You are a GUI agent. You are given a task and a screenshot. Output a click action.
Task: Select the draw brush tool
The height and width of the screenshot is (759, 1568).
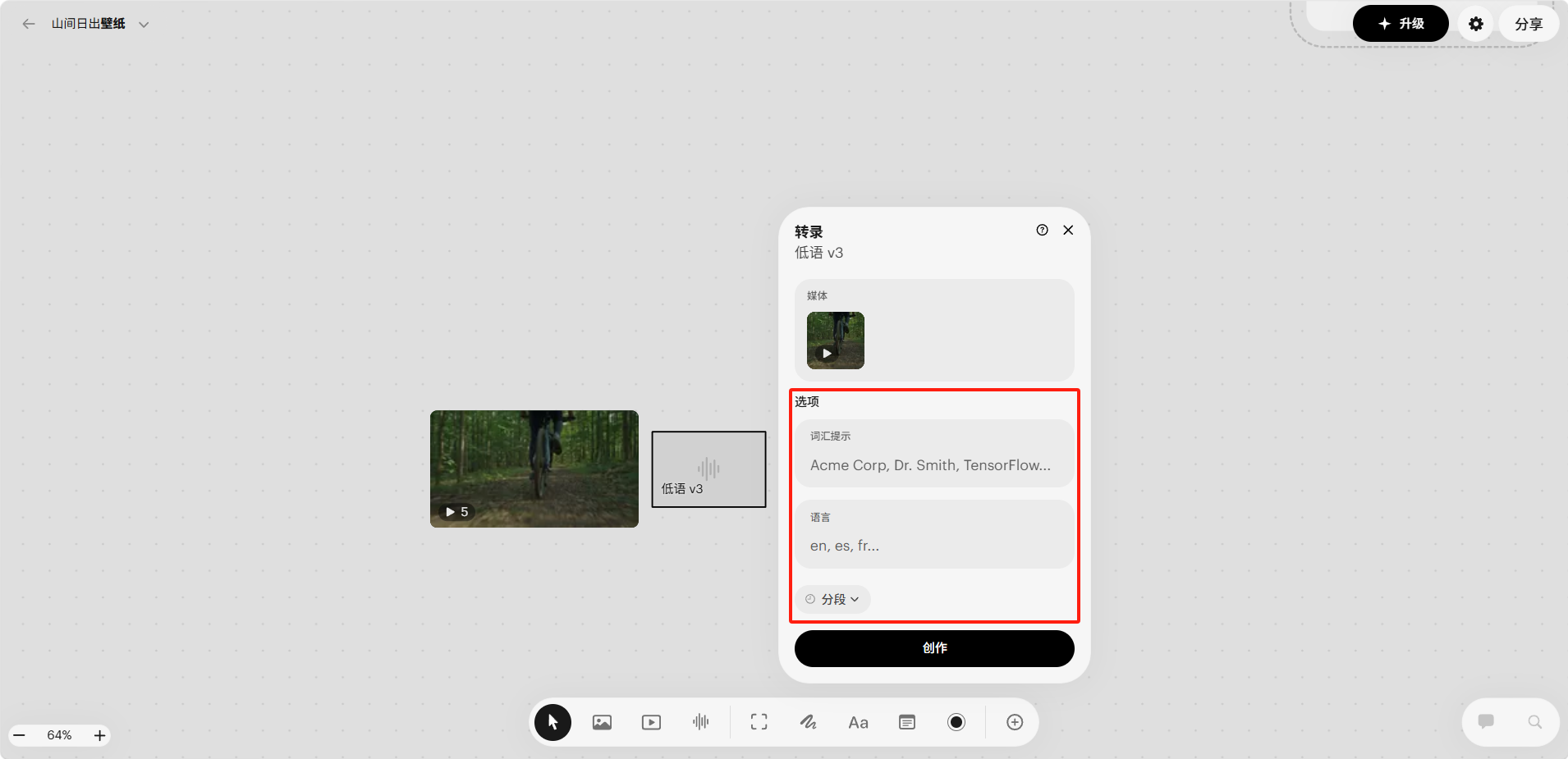tap(809, 722)
